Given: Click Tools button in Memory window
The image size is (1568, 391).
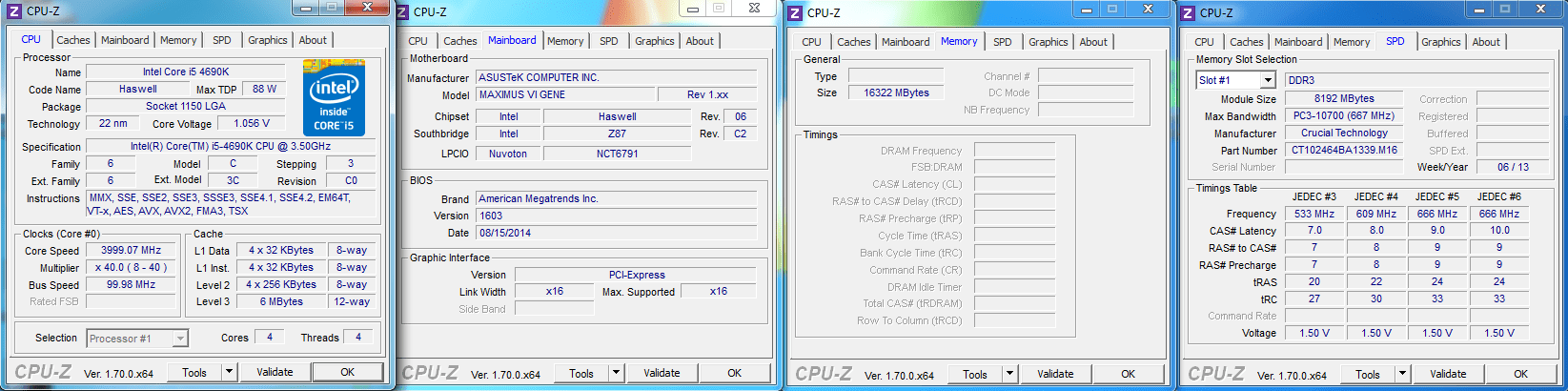Looking at the screenshot, I should 975,374.
